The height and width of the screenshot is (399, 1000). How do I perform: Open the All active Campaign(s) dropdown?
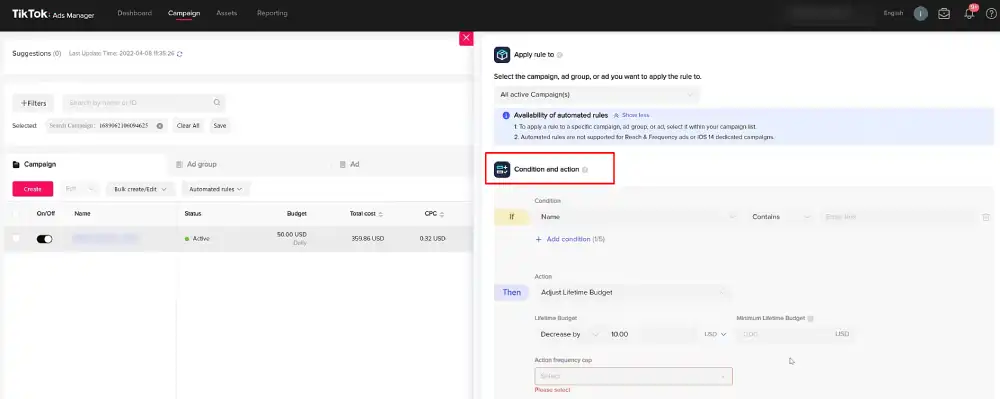point(597,94)
